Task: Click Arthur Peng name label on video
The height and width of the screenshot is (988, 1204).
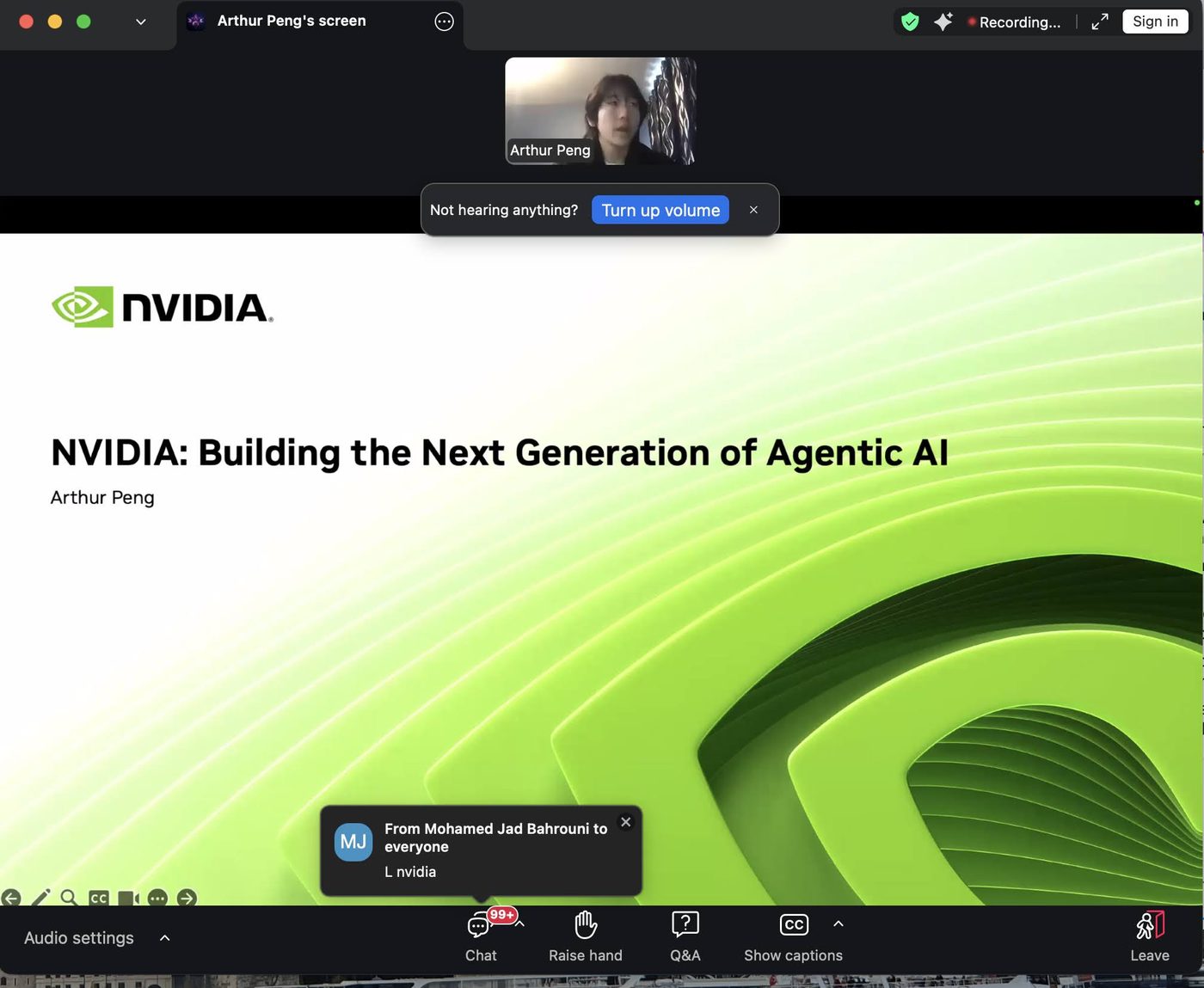Action: [550, 150]
